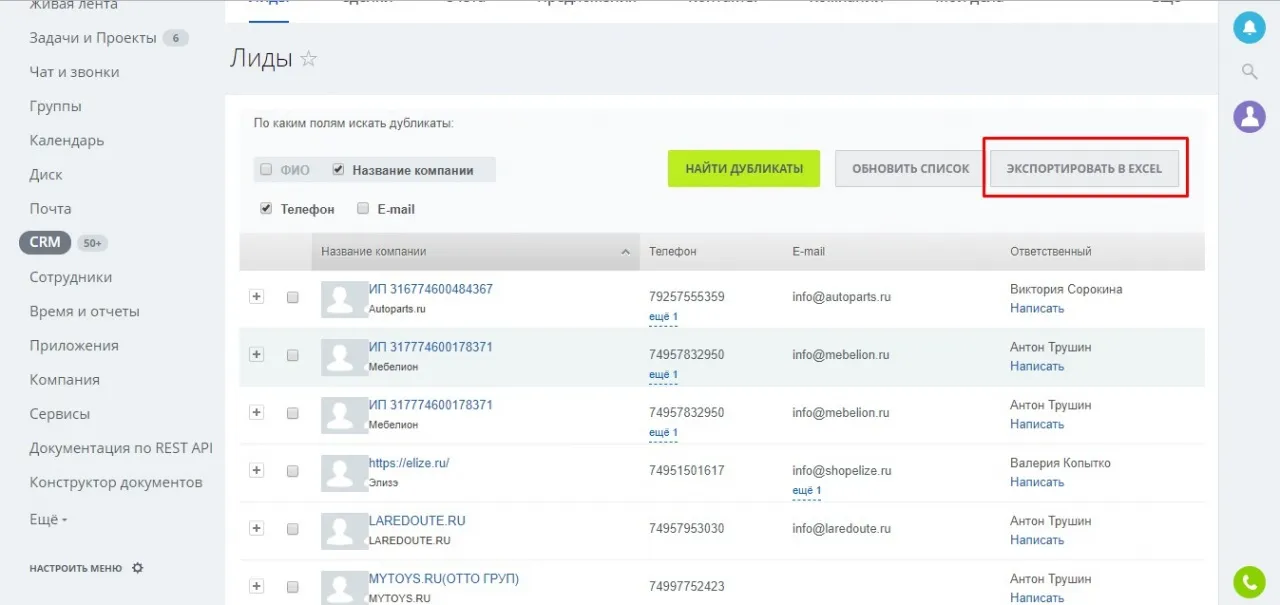Enable the ФИО duplicate search checkbox
The width and height of the screenshot is (1280, 605).
coord(266,170)
